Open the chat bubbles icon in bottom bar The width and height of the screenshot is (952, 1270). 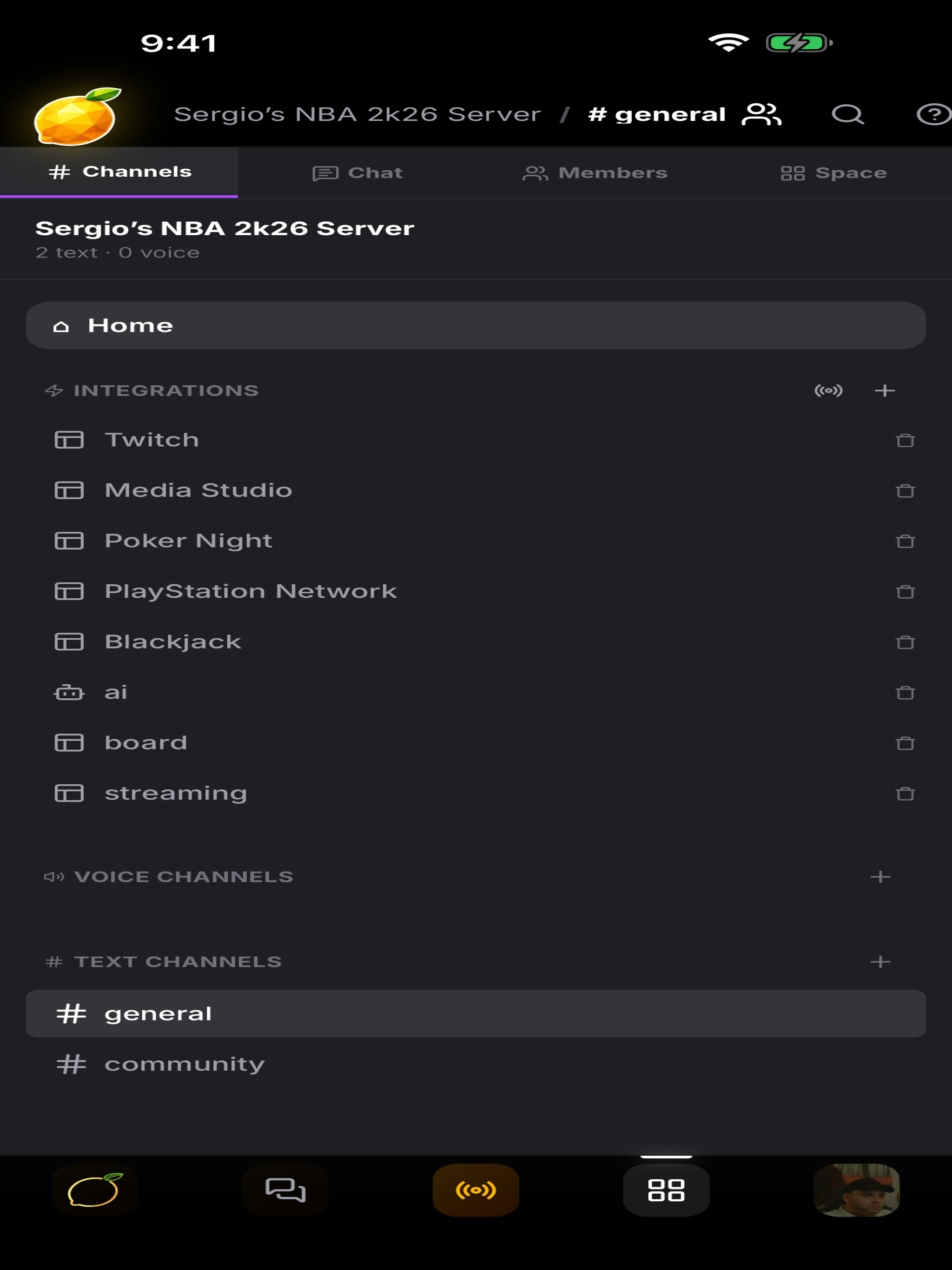[285, 1190]
